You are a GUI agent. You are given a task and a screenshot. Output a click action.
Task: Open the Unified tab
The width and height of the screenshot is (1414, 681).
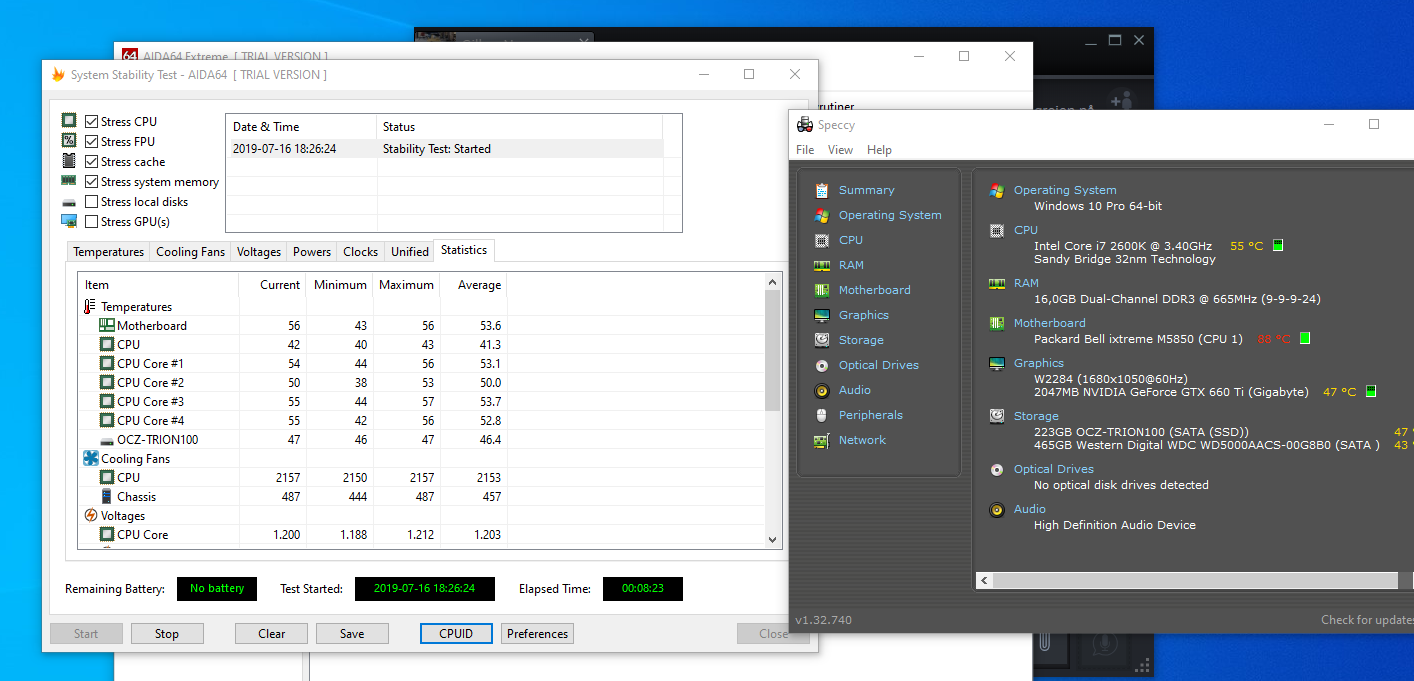click(410, 252)
